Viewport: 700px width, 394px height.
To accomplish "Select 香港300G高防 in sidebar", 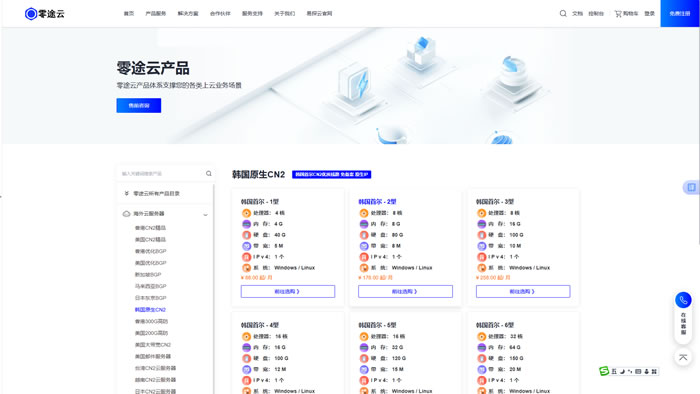I will (x=151, y=321).
